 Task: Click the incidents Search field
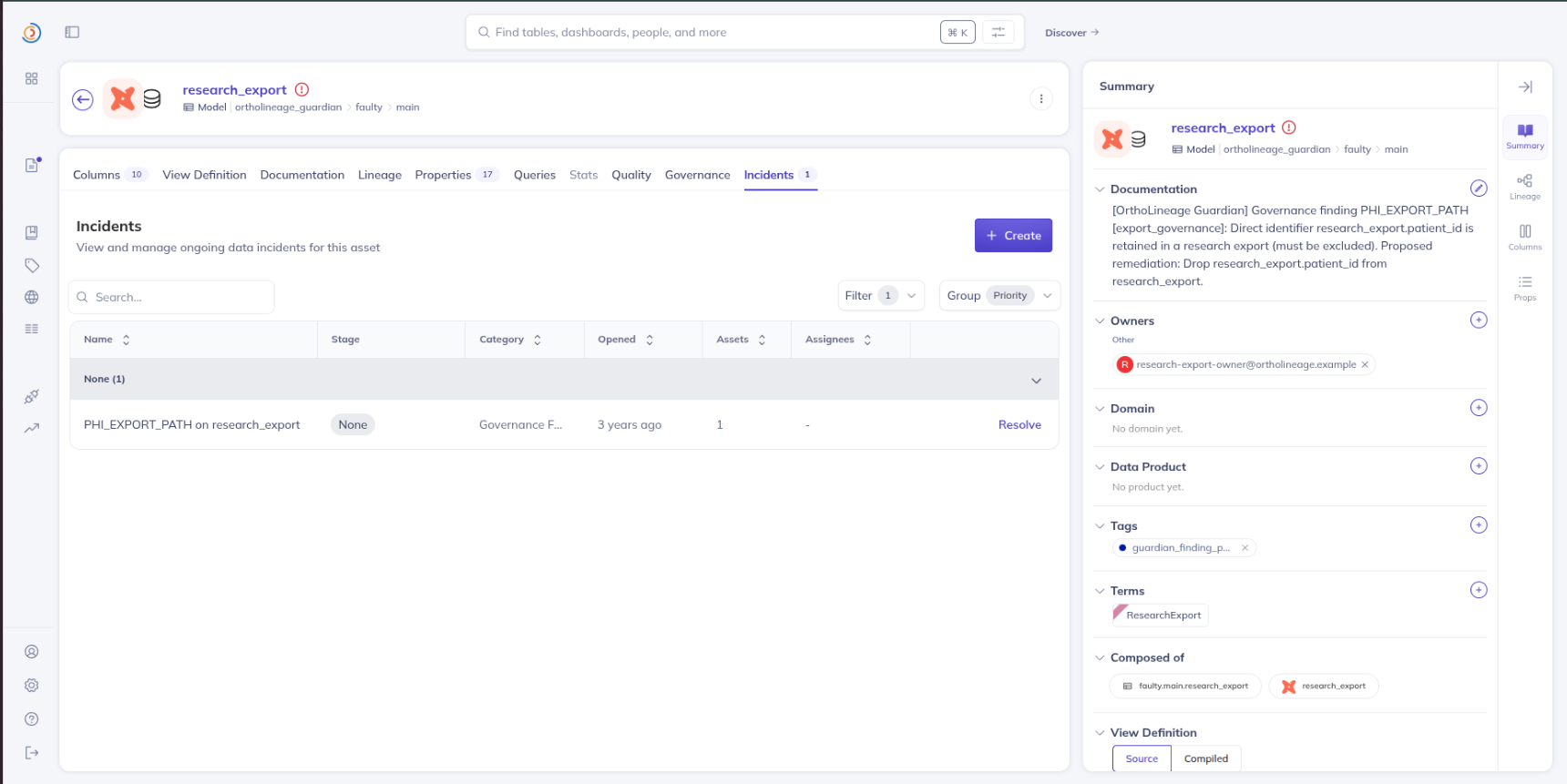tap(171, 297)
